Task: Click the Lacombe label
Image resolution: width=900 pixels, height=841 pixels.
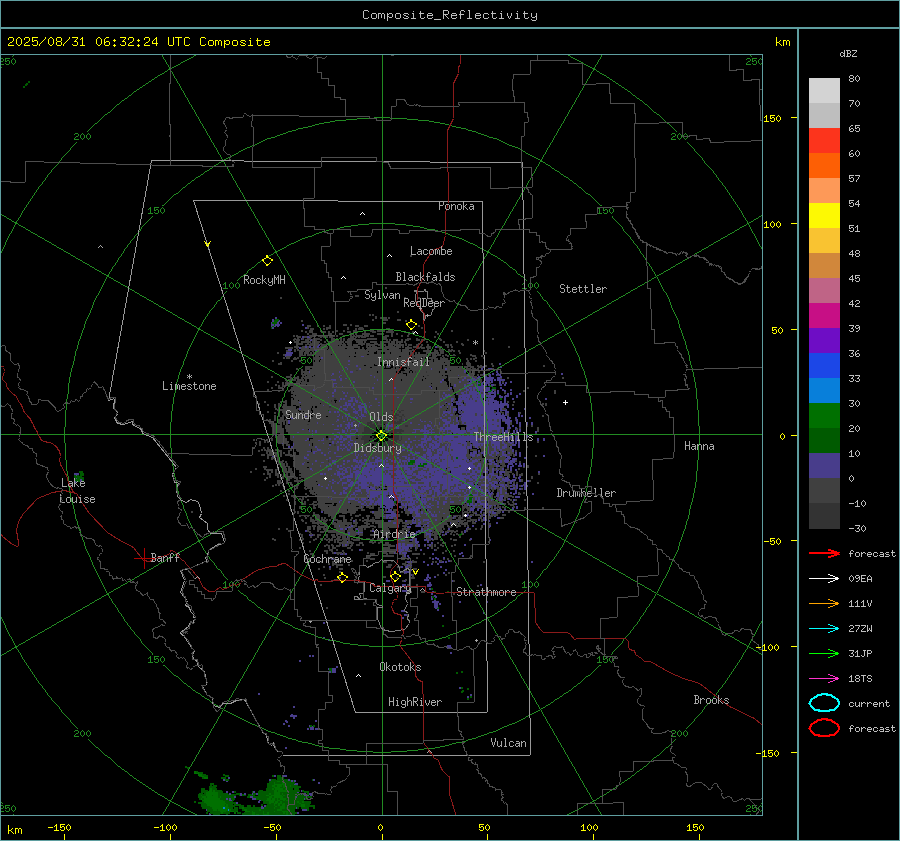Action: tap(431, 251)
